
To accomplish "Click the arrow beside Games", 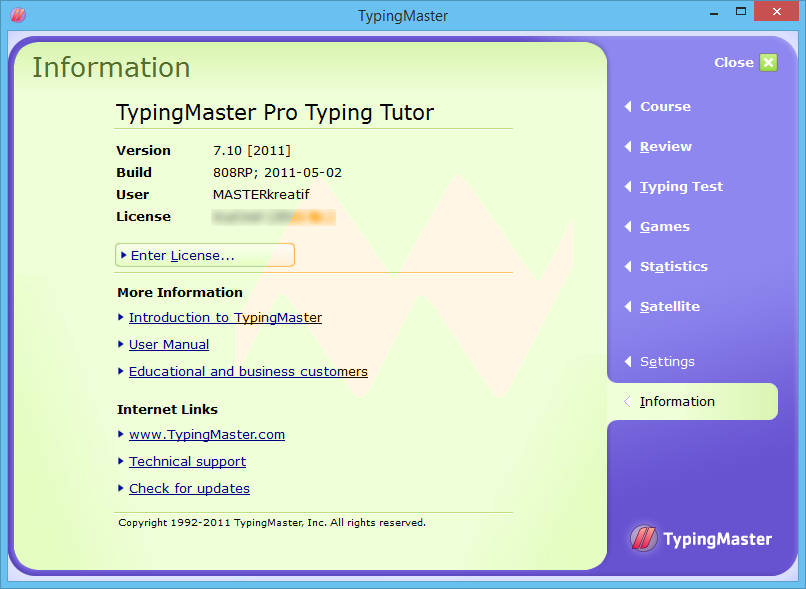I will pos(628,227).
